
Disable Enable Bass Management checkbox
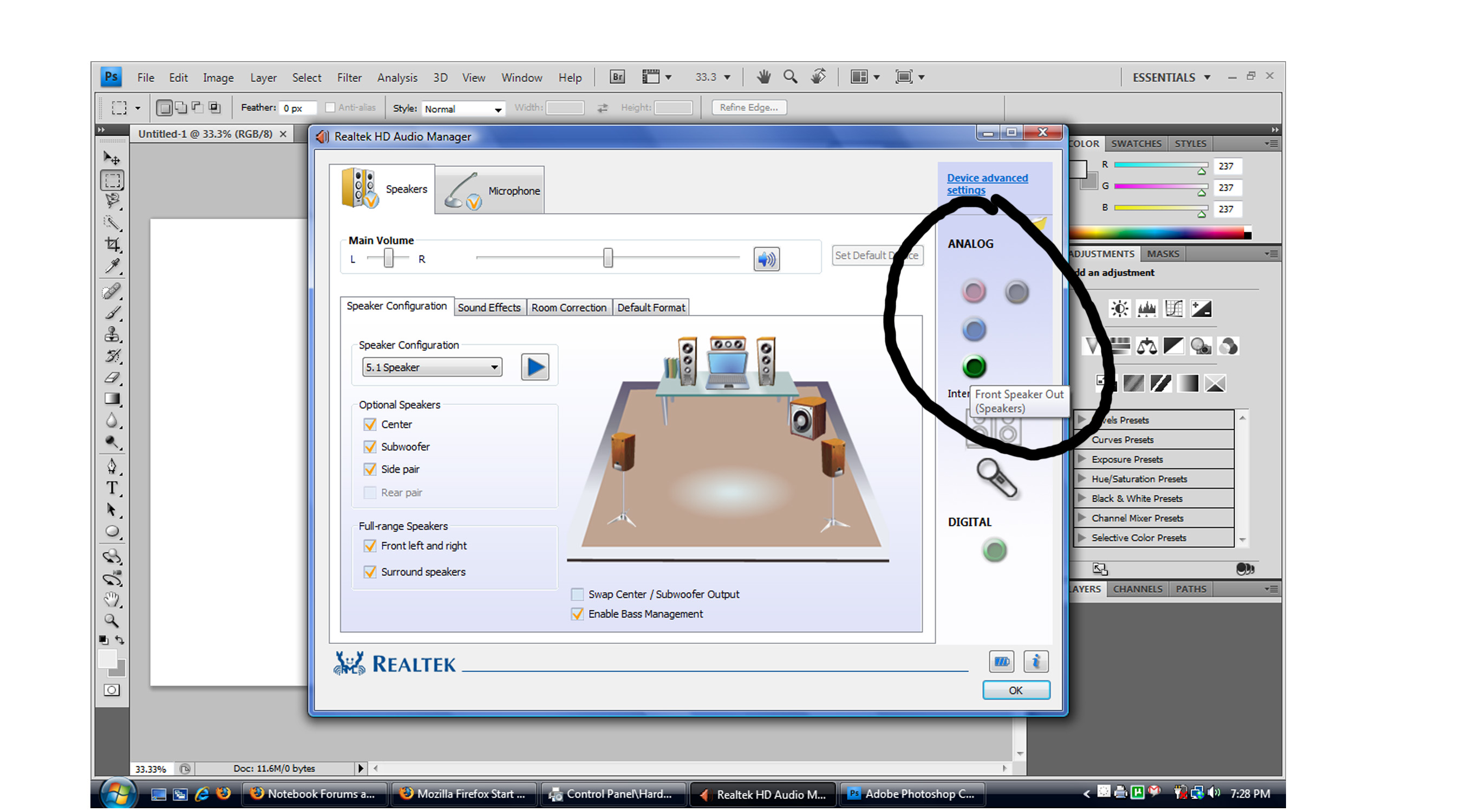click(x=577, y=614)
